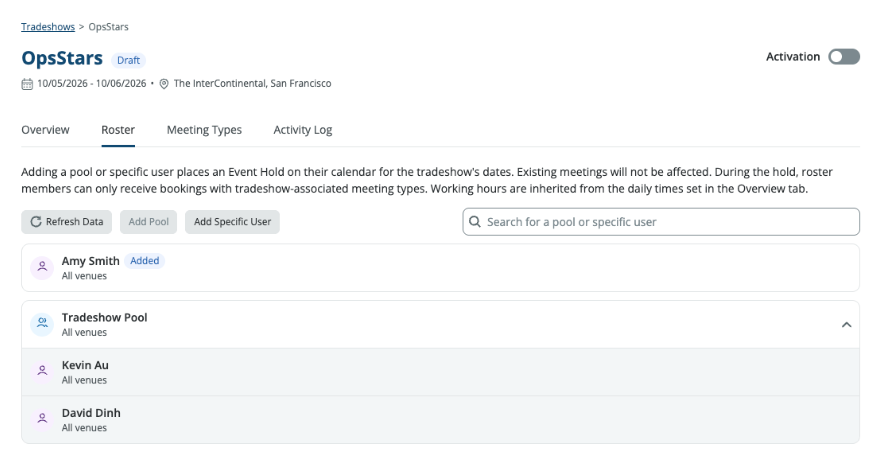The height and width of the screenshot is (459, 869).
Task: Switch to the Meeting Types tab
Action: [x=205, y=130]
